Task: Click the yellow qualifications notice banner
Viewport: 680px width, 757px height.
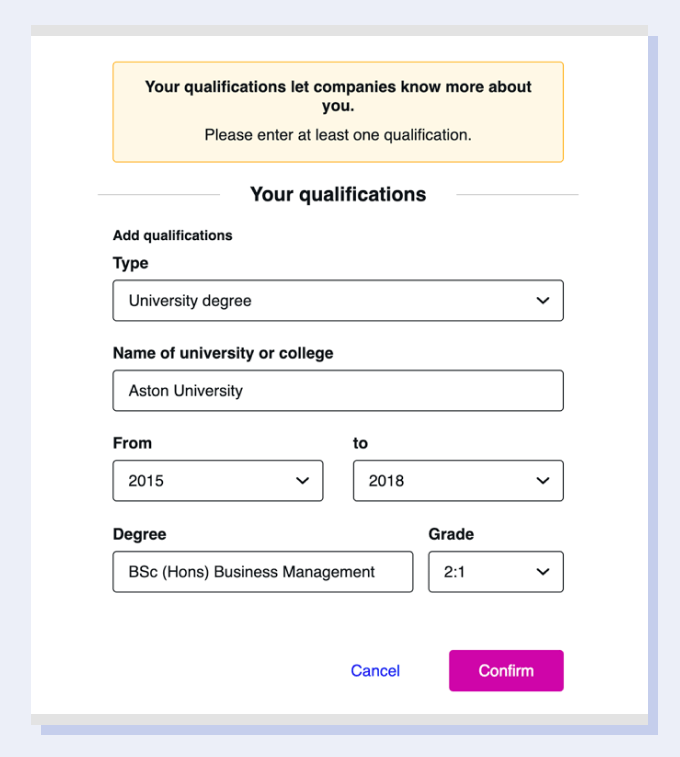Action: point(338,112)
